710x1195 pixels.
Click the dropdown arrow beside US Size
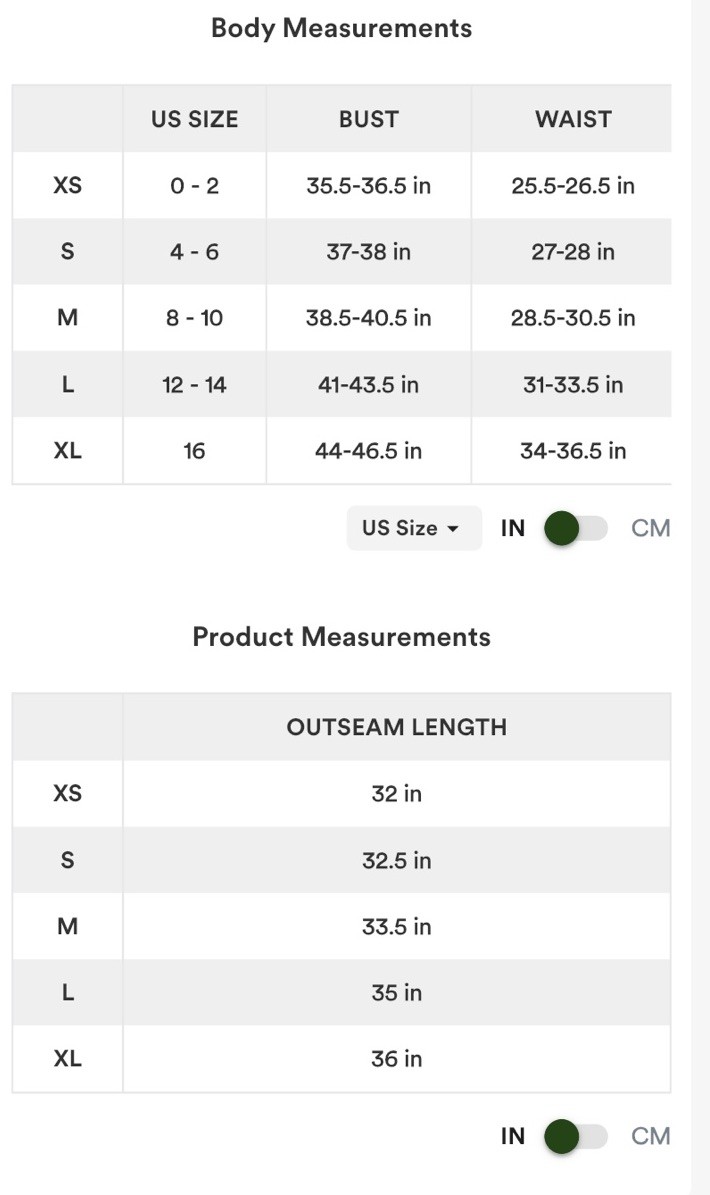(x=453, y=529)
